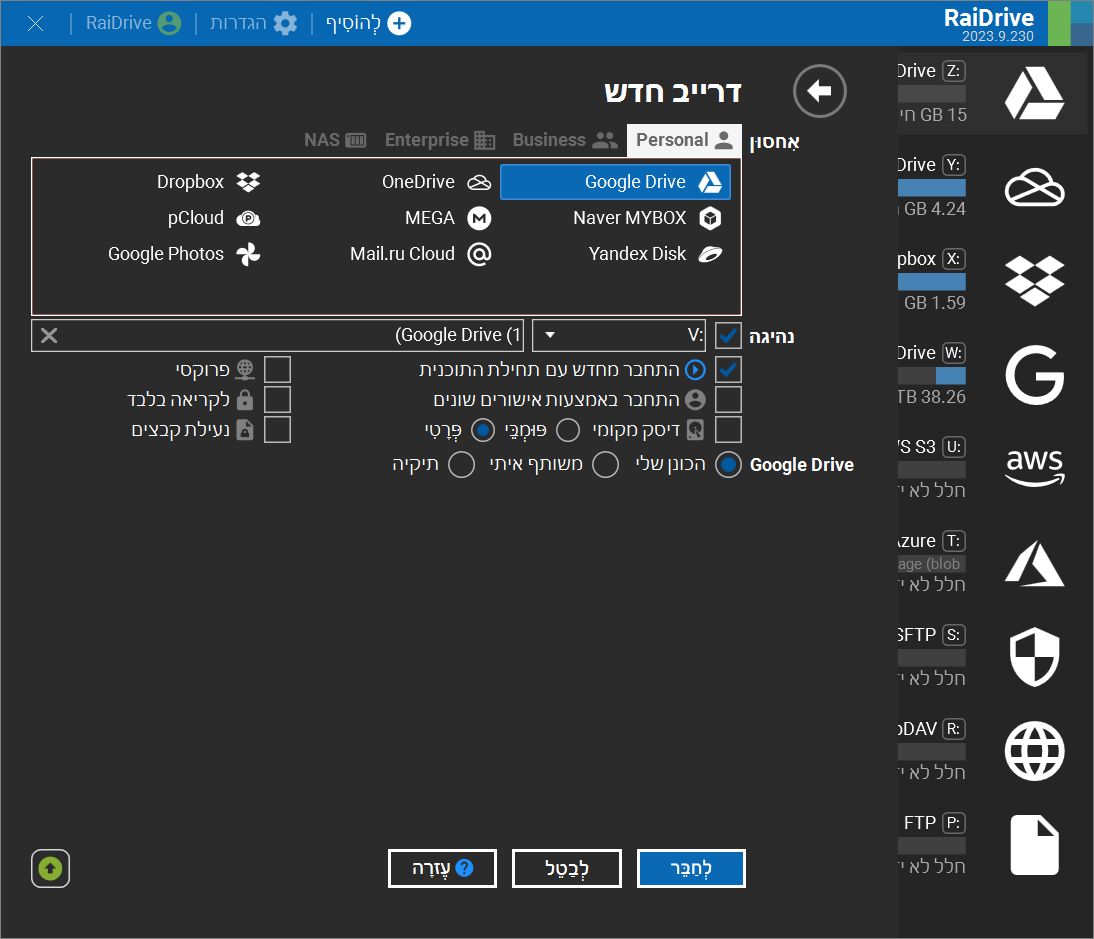
Task: Clear the Google Drive name field
Action: pos(48,336)
